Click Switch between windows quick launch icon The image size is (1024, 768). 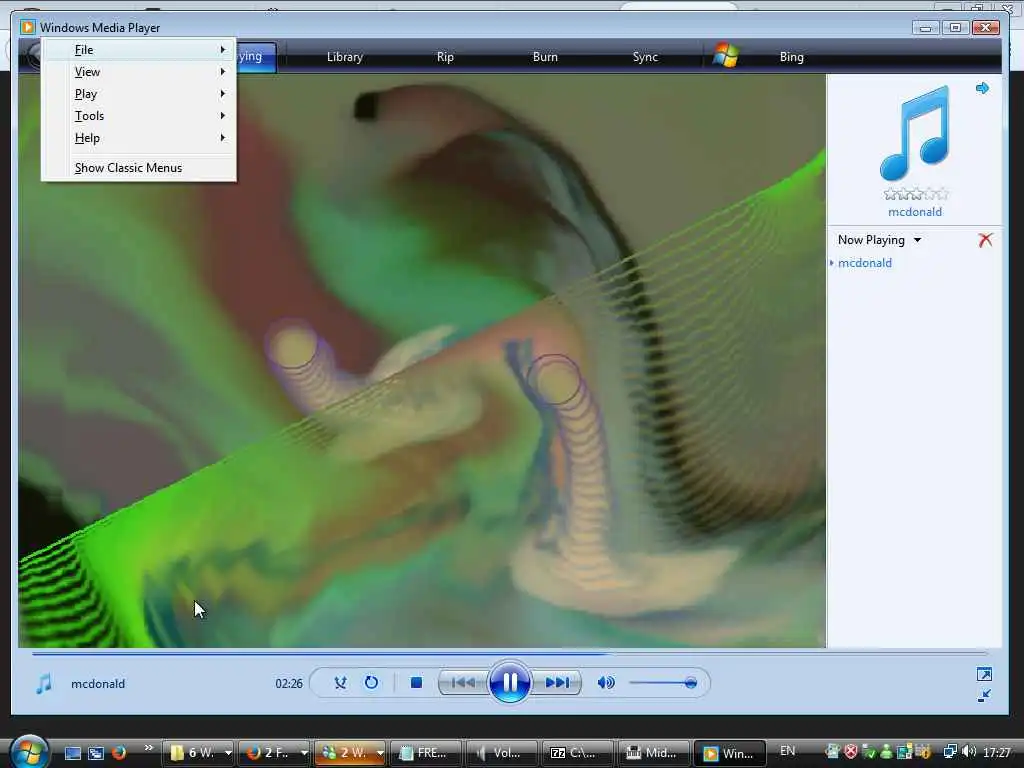click(x=96, y=753)
